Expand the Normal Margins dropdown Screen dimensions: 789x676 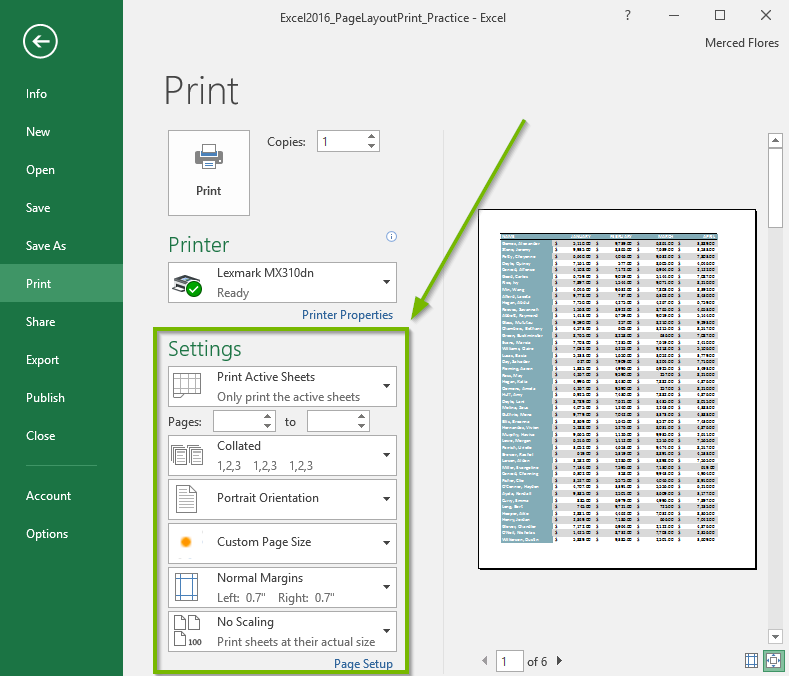click(x=282, y=587)
